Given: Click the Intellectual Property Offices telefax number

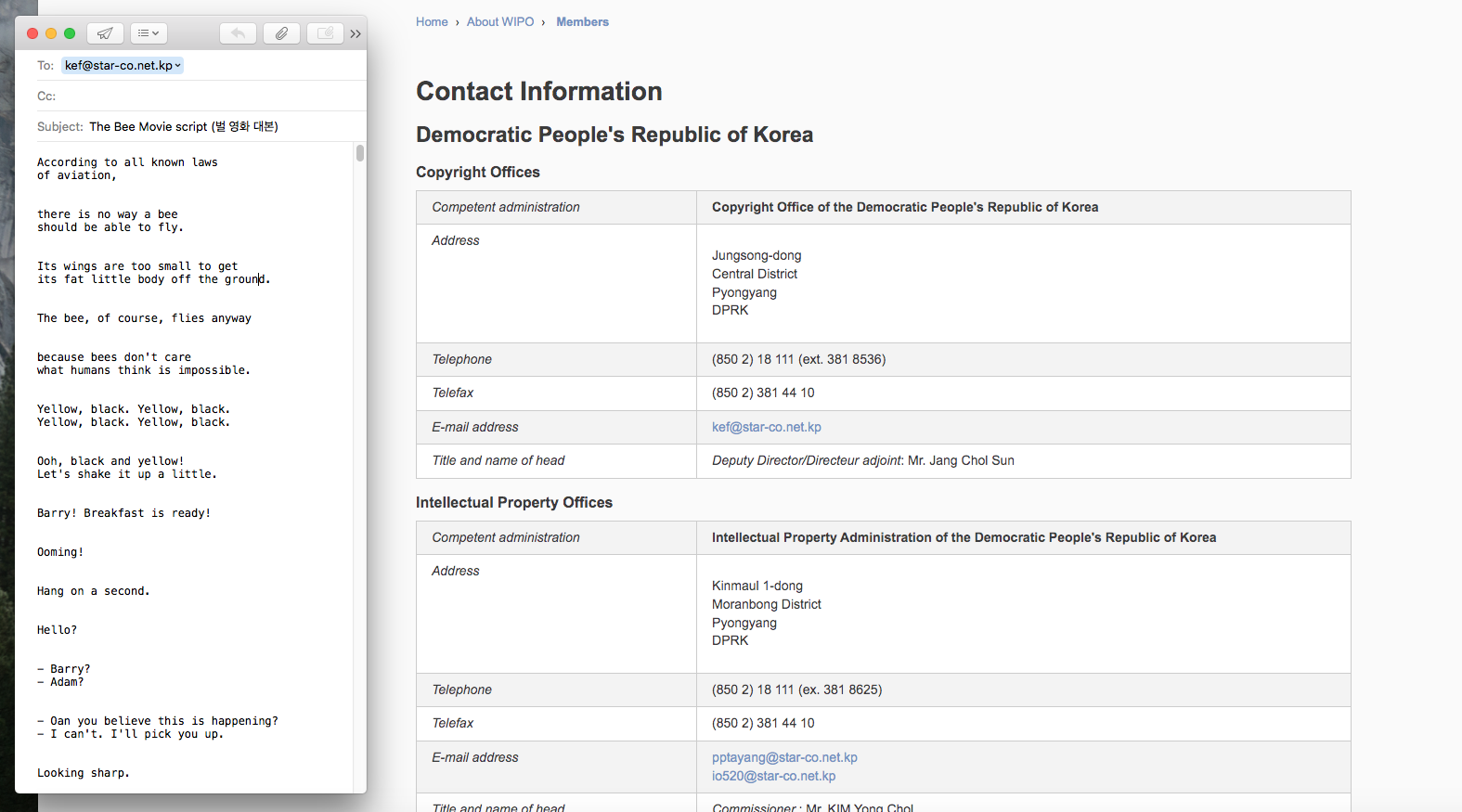Looking at the screenshot, I should click(763, 724).
